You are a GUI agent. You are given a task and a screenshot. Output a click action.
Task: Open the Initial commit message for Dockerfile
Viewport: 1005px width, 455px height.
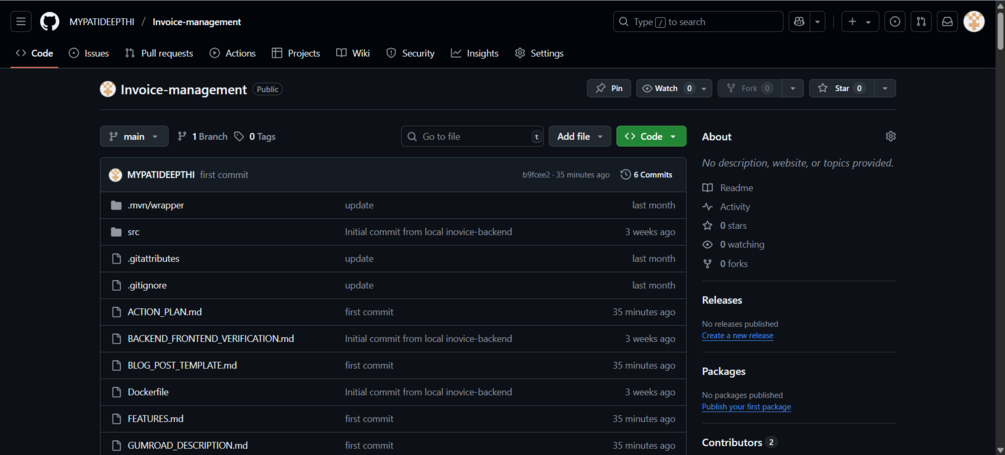(428, 392)
